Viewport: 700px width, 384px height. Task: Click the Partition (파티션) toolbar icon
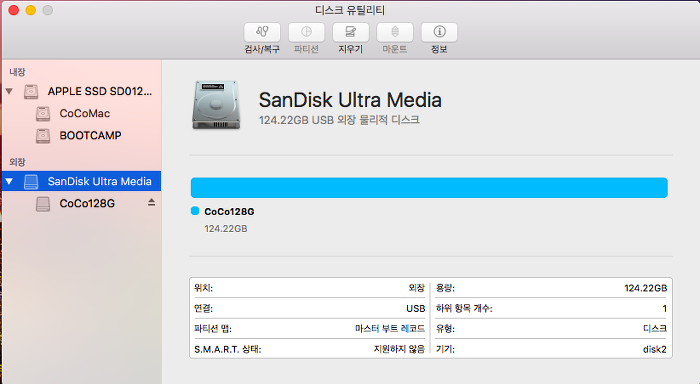click(306, 32)
